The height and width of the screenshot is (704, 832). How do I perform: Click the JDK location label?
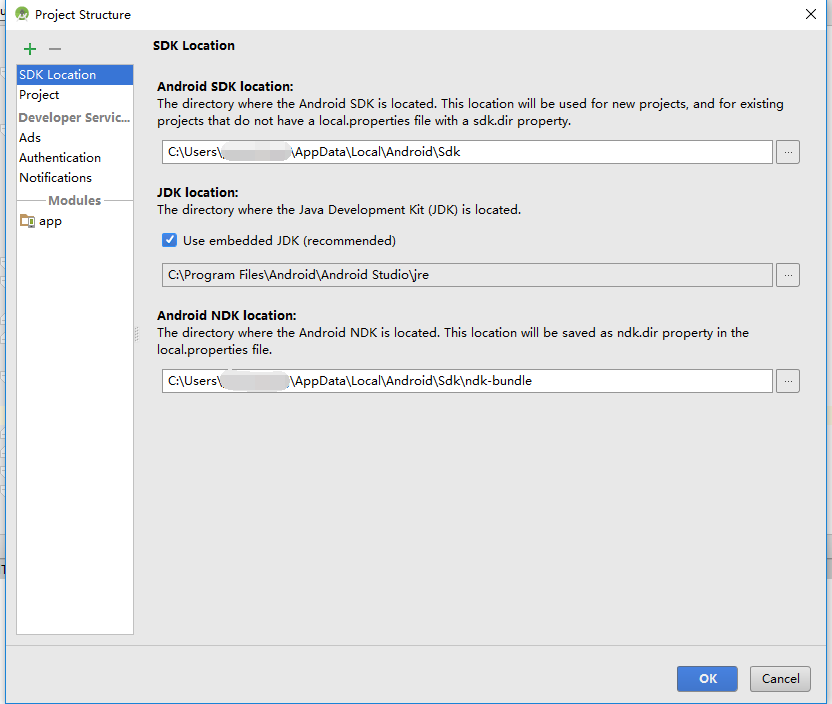coord(197,193)
